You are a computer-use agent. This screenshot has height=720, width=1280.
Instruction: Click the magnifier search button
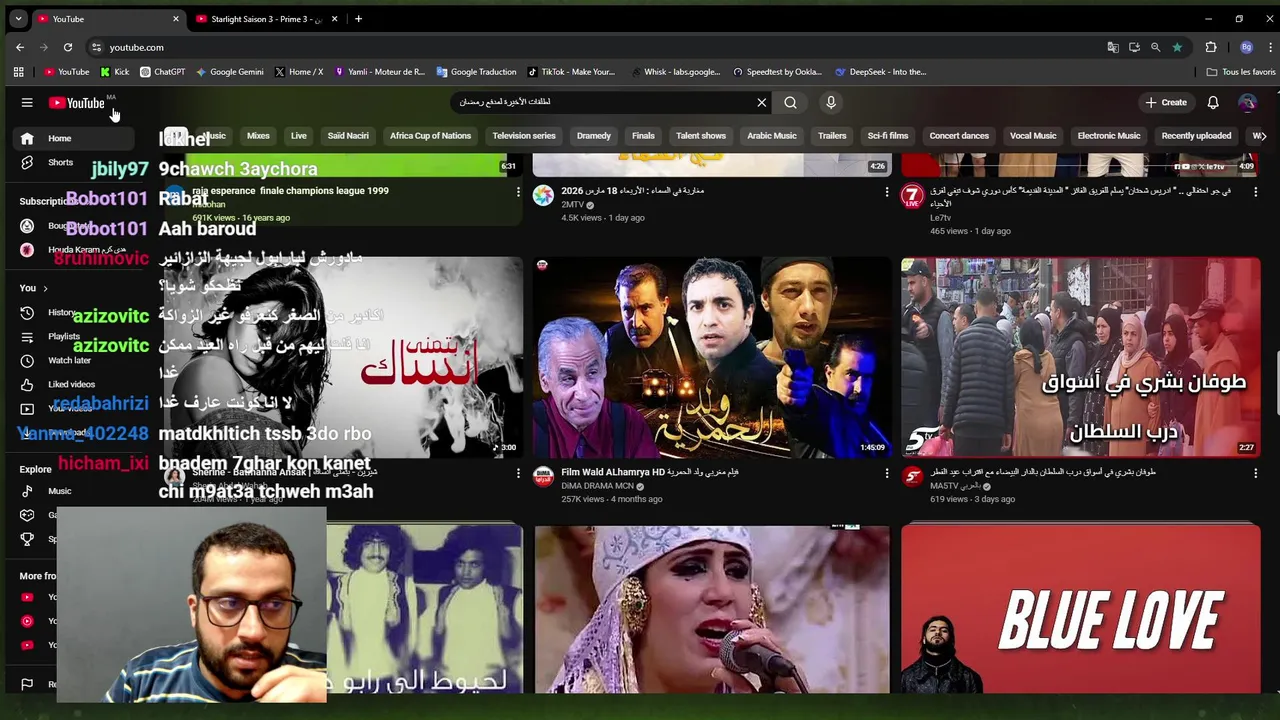(790, 102)
